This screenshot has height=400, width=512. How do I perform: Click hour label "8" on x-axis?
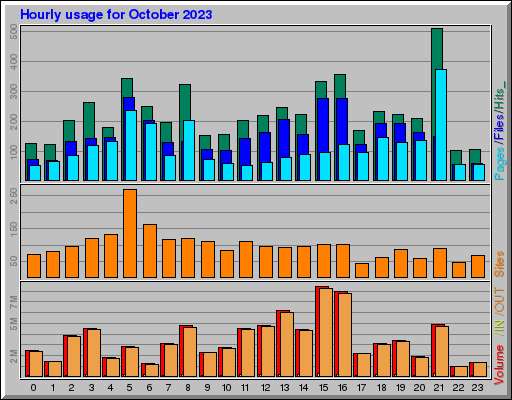(188, 388)
